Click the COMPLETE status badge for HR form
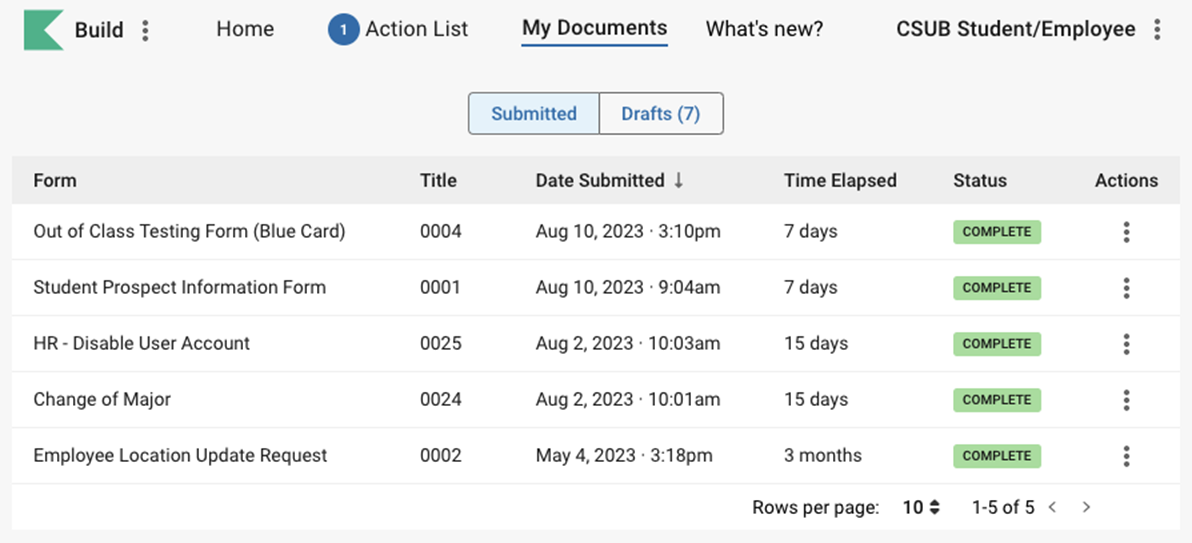The width and height of the screenshot is (1192, 543). [x=996, y=344]
